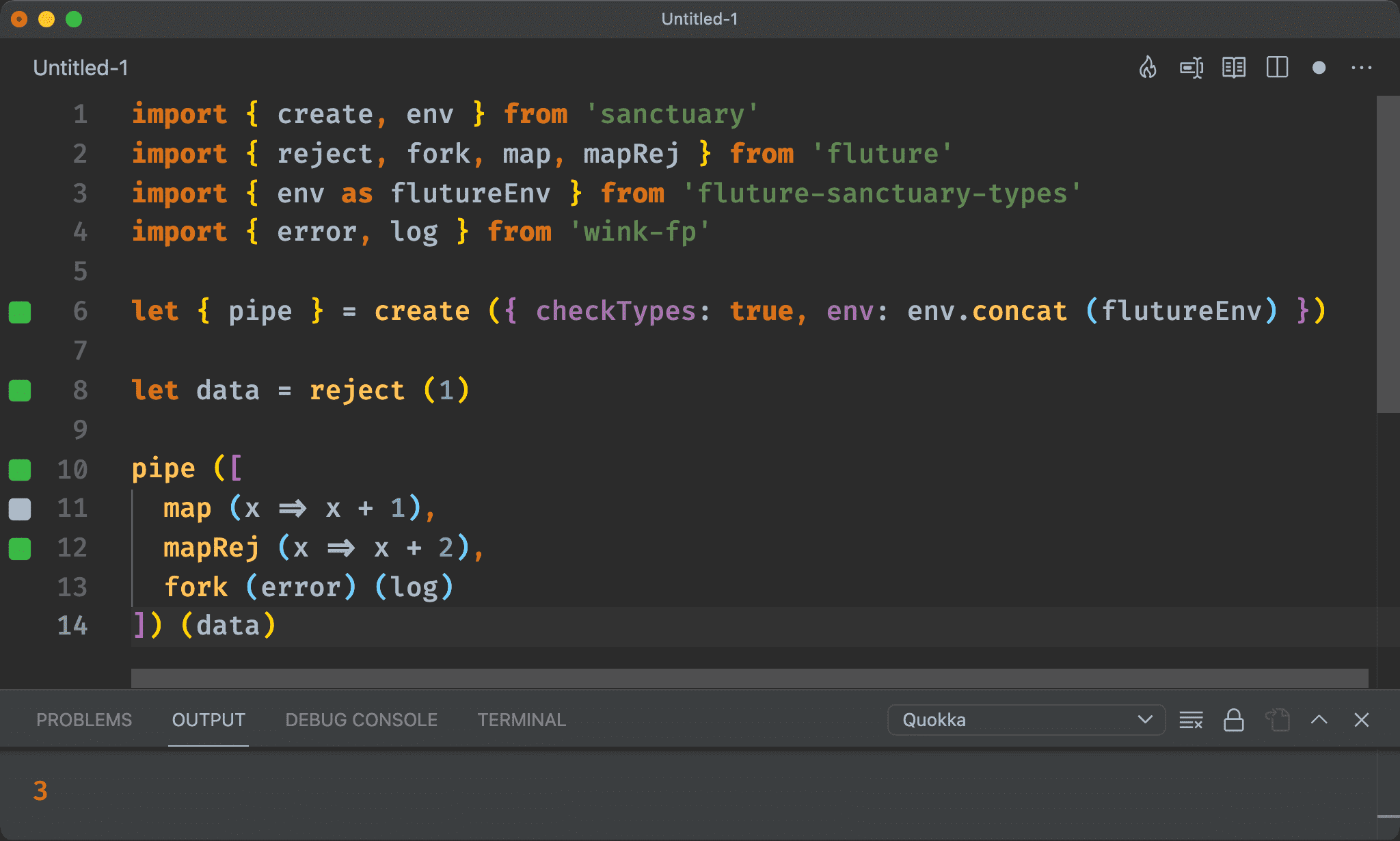The width and height of the screenshot is (1400, 841).
Task: Open the preview book icon
Action: point(1234,68)
